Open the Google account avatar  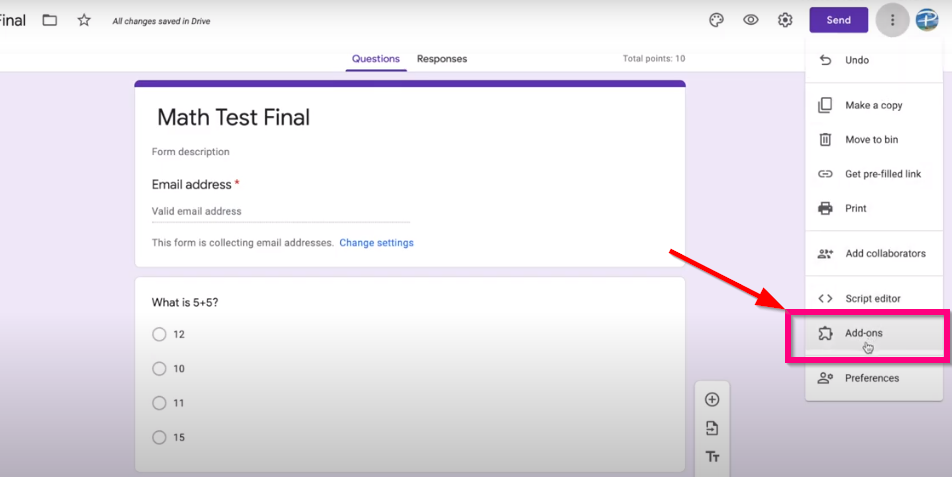coord(927,20)
